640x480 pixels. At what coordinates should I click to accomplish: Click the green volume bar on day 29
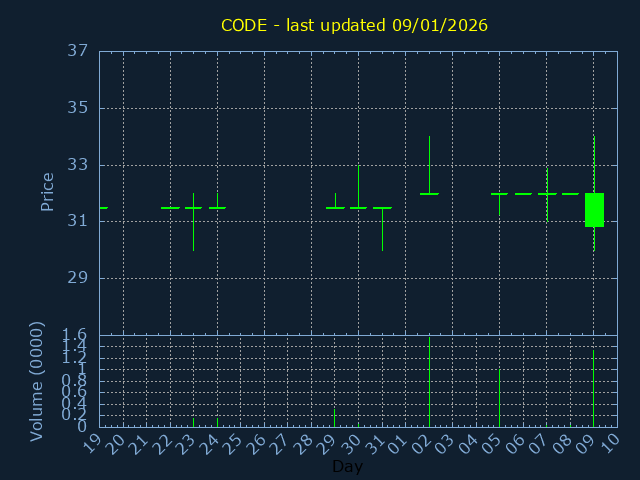pyautogui.click(x=334, y=417)
